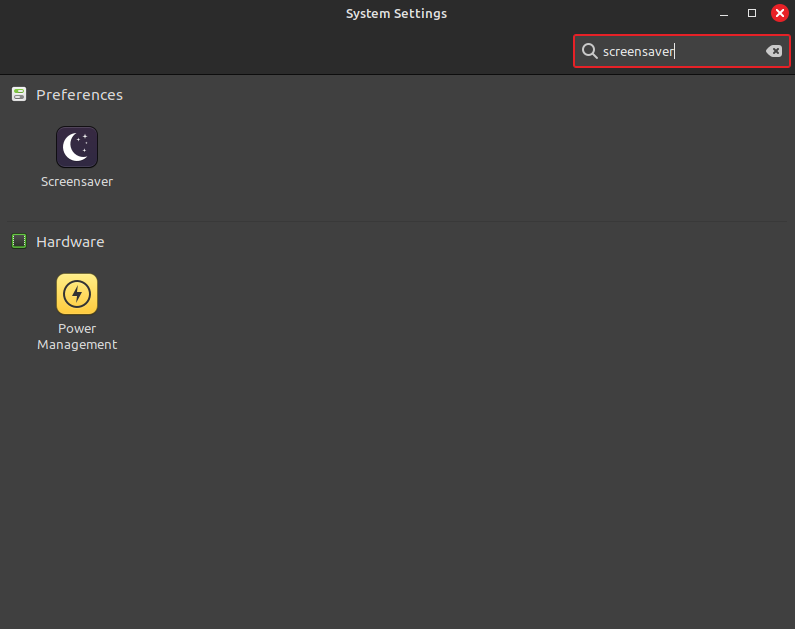Viewport: 795px width, 629px height.
Task: Click the Preferences category icon
Action: pos(19,94)
